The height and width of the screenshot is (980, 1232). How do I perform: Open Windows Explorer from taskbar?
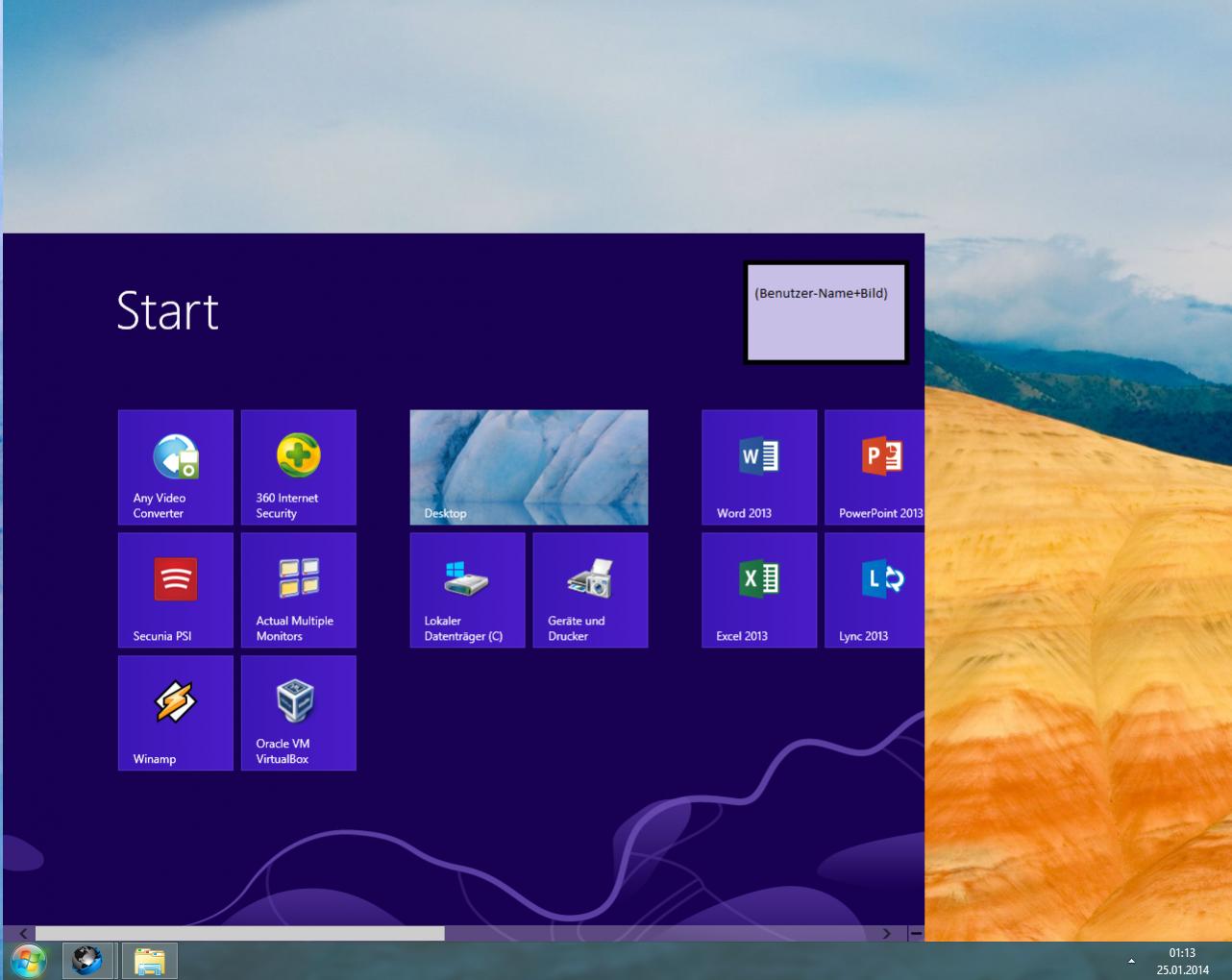click(x=149, y=961)
